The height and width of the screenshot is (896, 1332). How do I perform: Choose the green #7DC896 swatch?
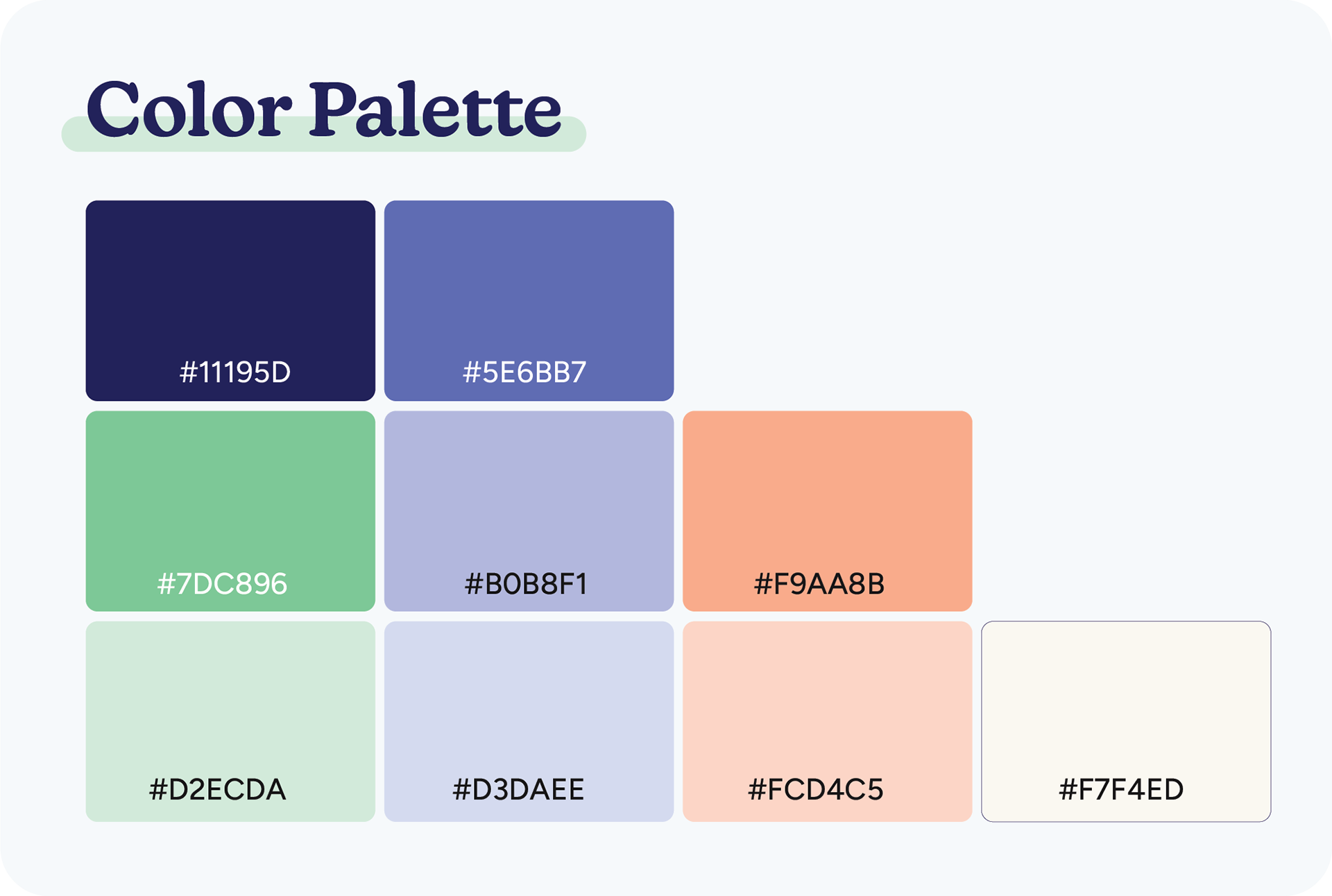230,511
